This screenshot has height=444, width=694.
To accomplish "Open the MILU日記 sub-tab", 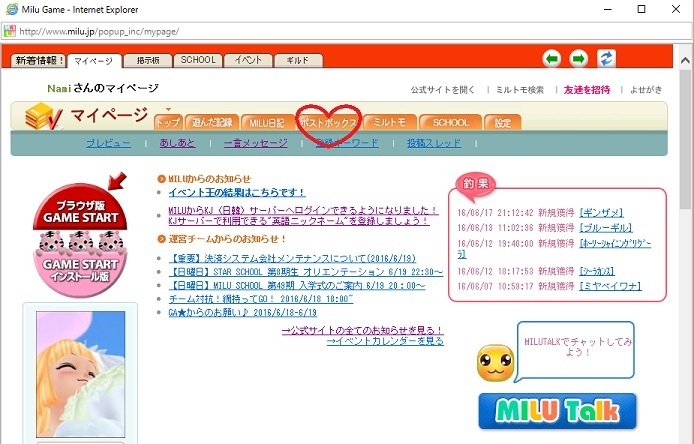I will 266,122.
